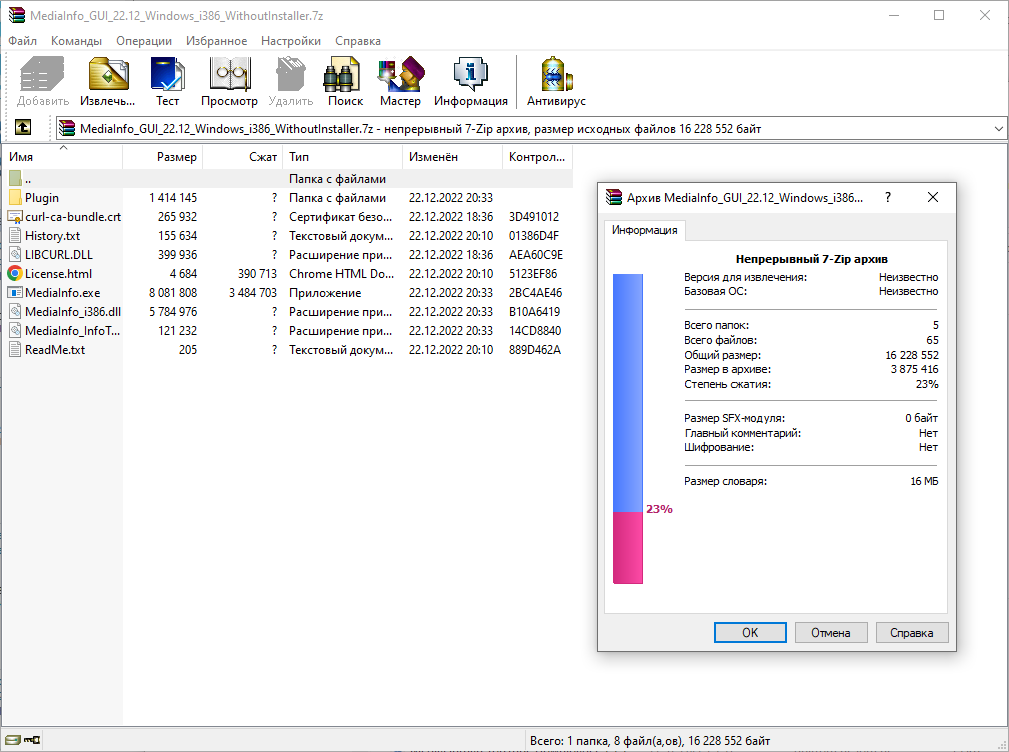The image size is (1009, 752).
Task: Click the History.txt file icon
Action: 15,235
